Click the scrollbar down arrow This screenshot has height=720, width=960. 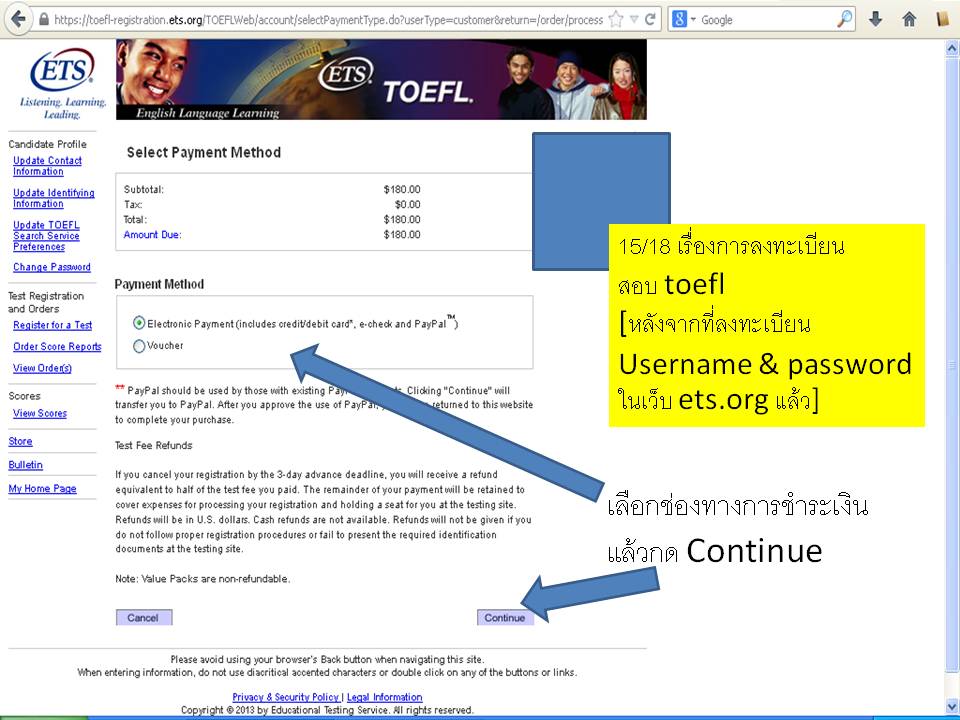click(951, 705)
